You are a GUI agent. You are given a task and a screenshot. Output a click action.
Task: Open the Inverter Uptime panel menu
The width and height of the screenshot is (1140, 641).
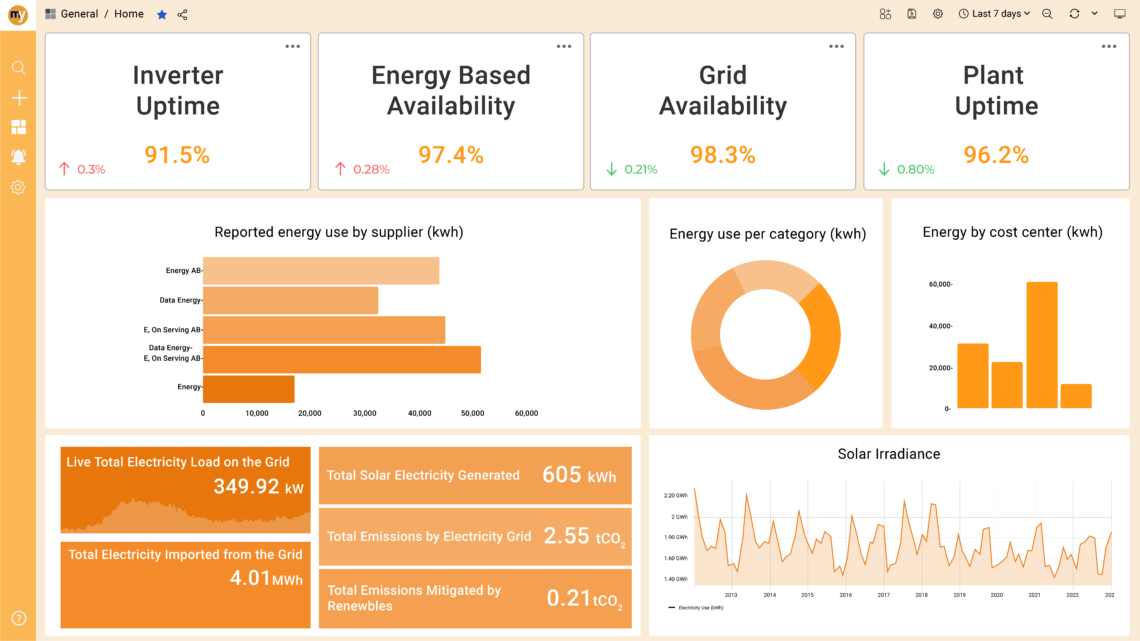coord(293,45)
